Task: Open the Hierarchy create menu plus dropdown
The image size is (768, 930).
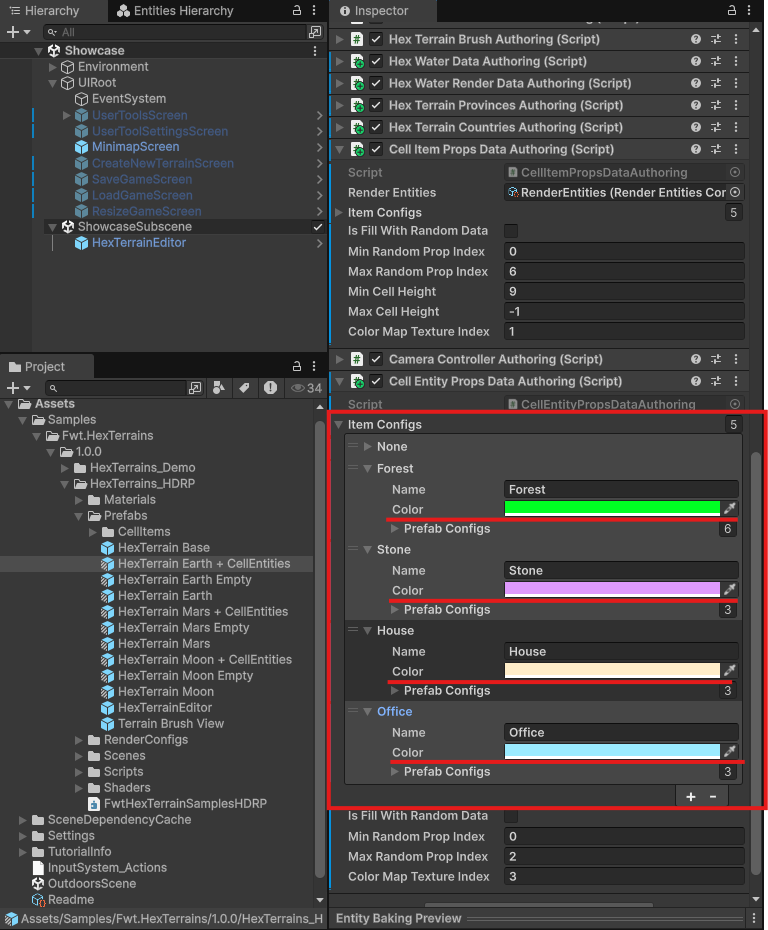Action: [18, 32]
